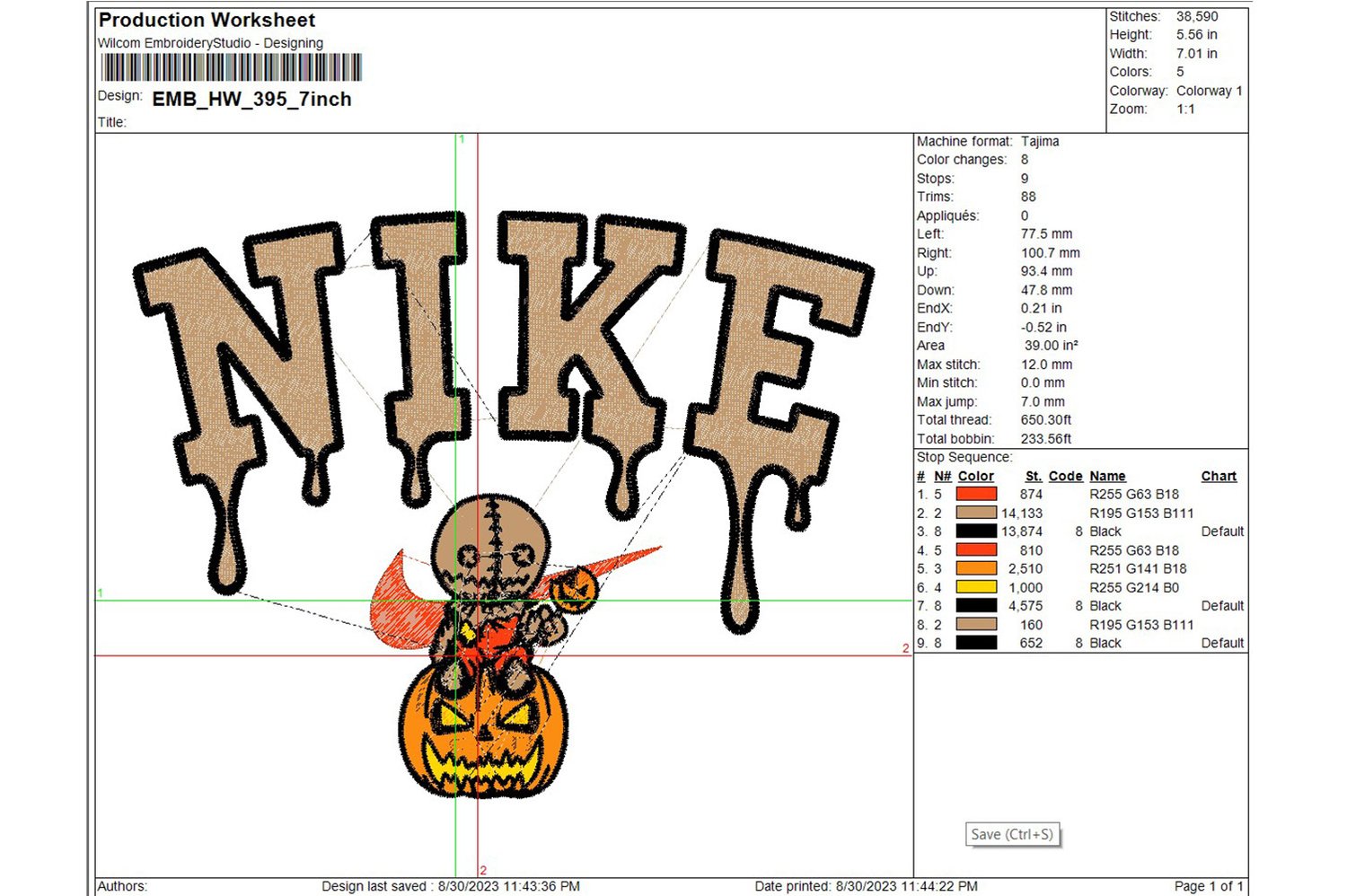Screen dimensions: 1347x896
Task: Click thread name 'R251 G141 B18'
Action: pos(1138,568)
